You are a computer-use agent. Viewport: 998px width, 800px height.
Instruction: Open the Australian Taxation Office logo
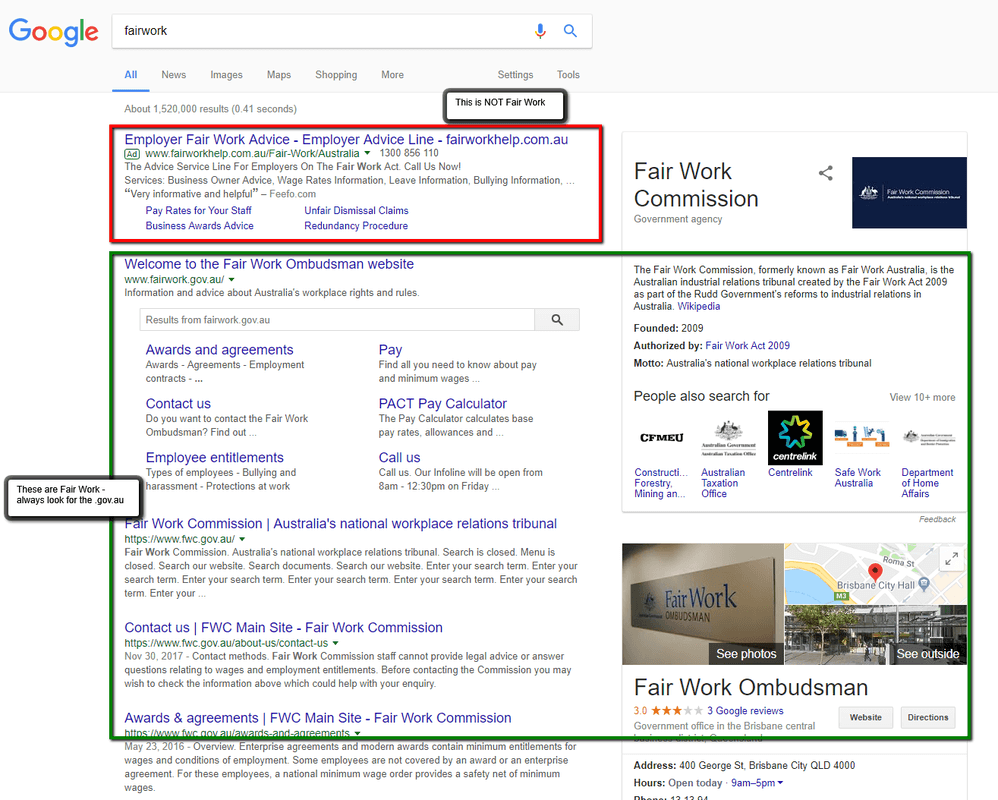click(x=728, y=437)
